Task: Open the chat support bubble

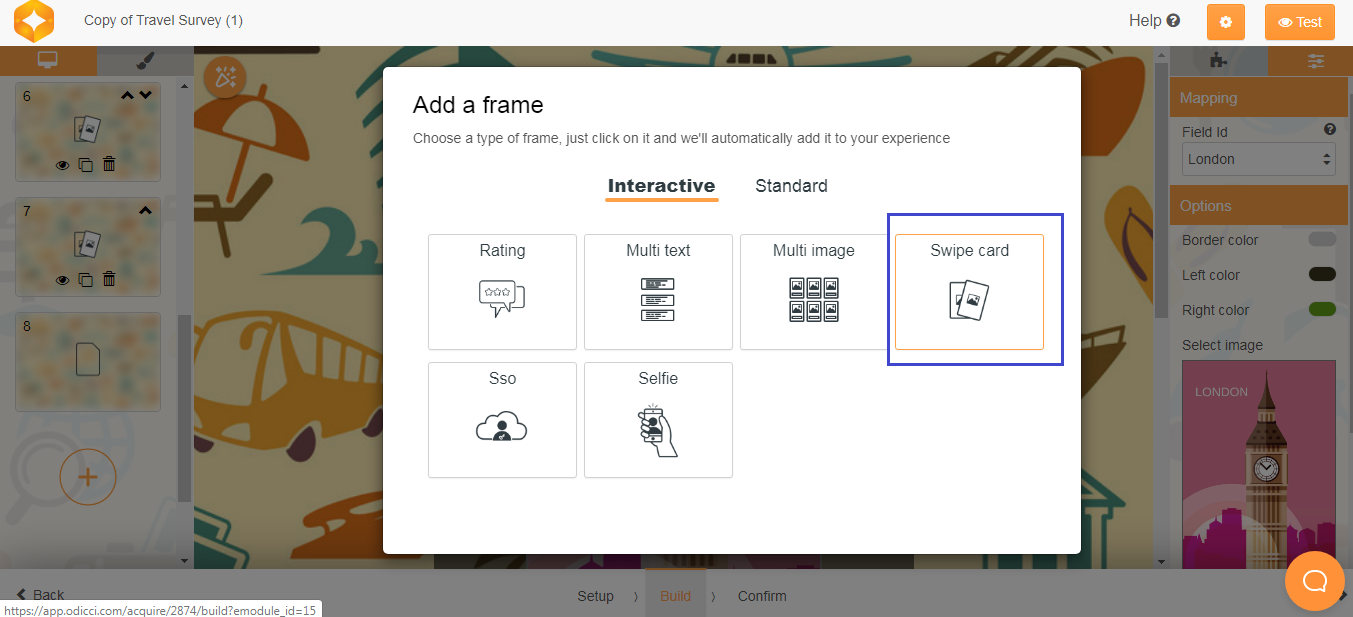Action: tap(1314, 580)
